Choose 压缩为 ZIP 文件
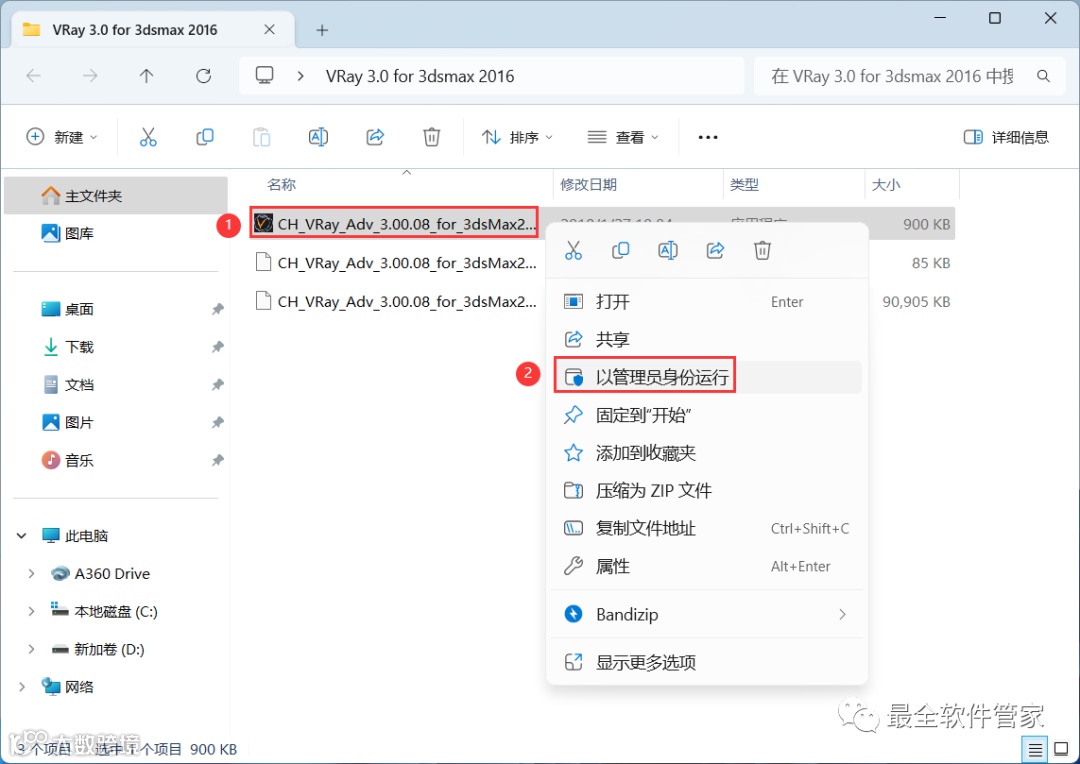This screenshot has height=764, width=1080. (707, 491)
